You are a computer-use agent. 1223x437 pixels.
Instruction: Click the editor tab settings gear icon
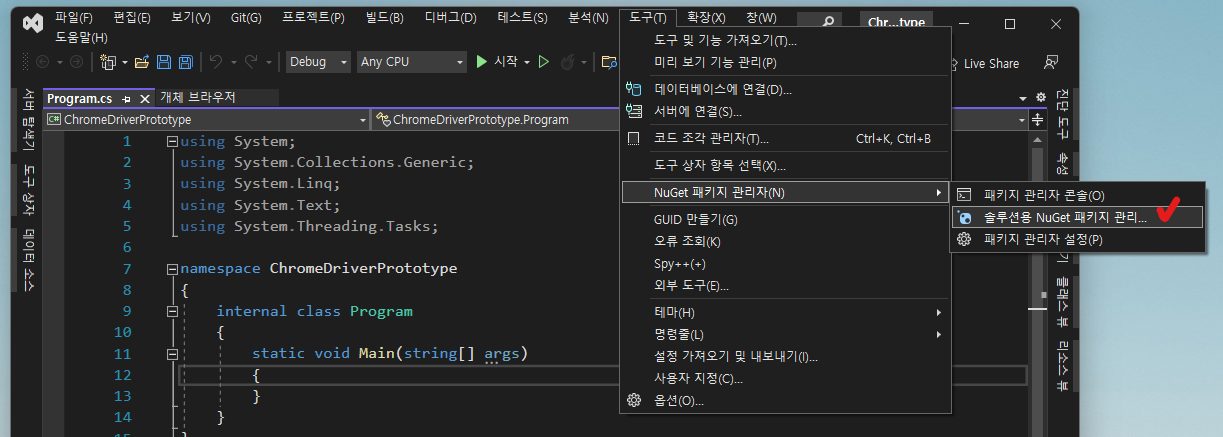tap(1040, 97)
